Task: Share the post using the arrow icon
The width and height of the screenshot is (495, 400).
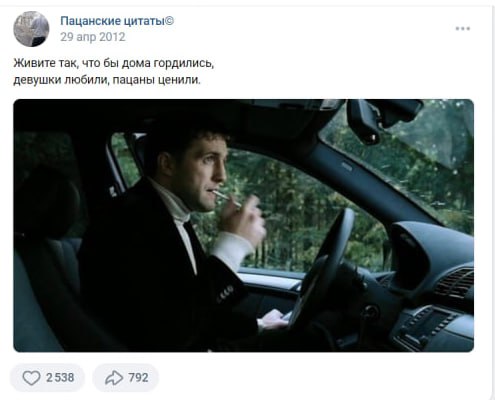Action: pos(114,378)
